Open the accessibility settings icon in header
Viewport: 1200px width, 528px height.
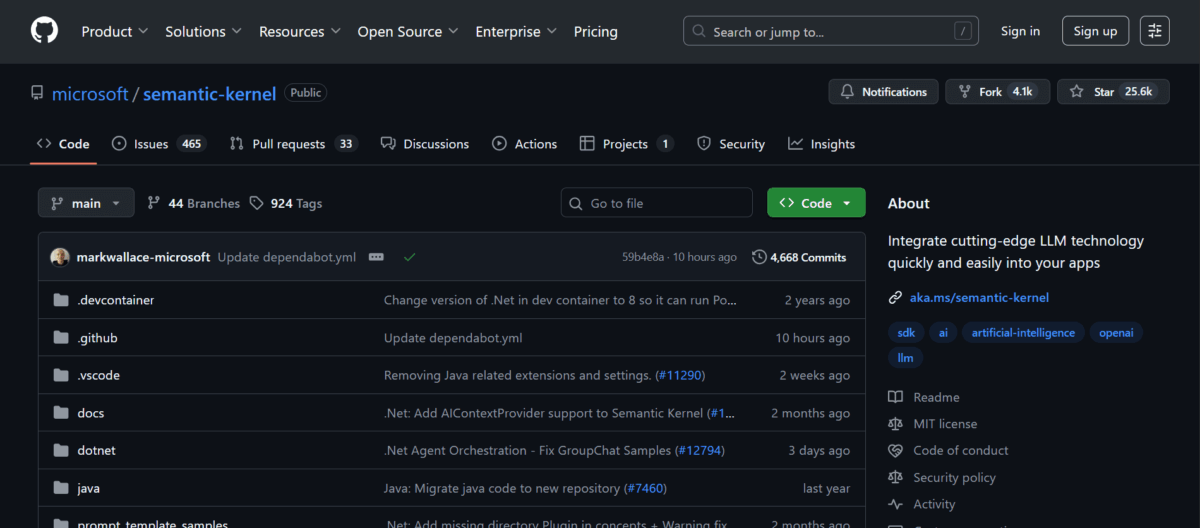[1154, 31]
